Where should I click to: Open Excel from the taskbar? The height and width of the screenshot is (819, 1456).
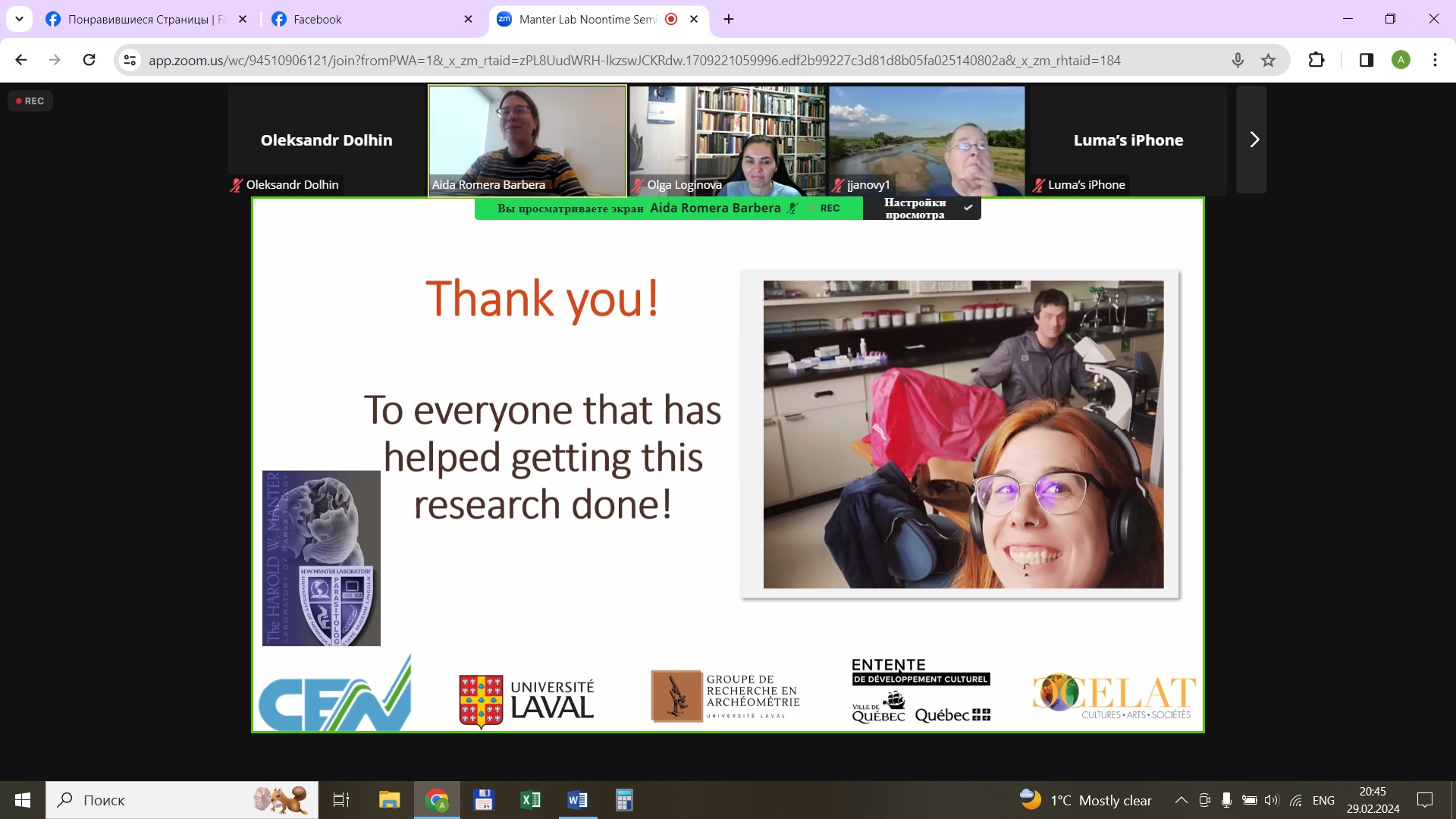coord(531,800)
